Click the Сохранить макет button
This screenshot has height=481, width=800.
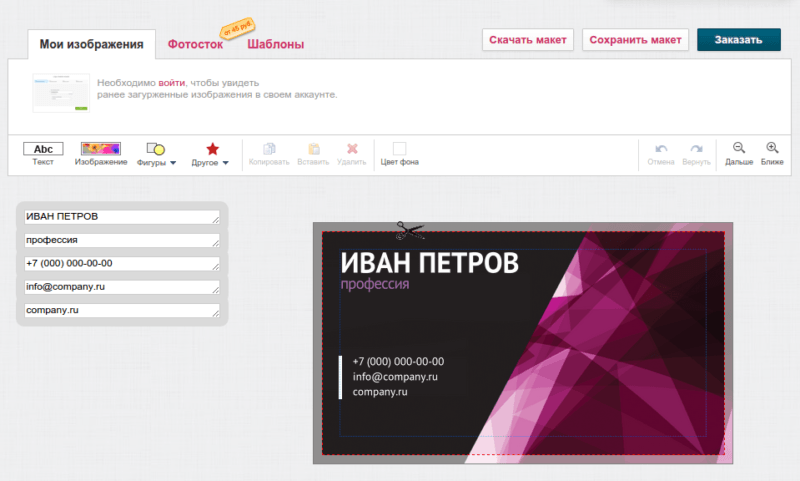click(635, 40)
